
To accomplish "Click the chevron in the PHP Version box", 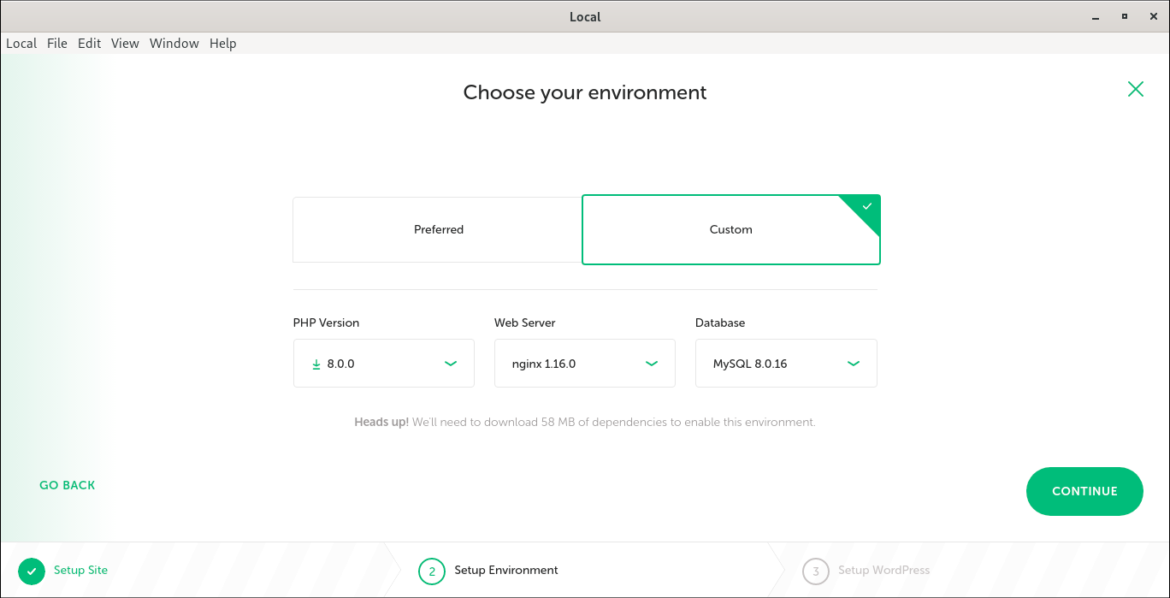I will (450, 364).
